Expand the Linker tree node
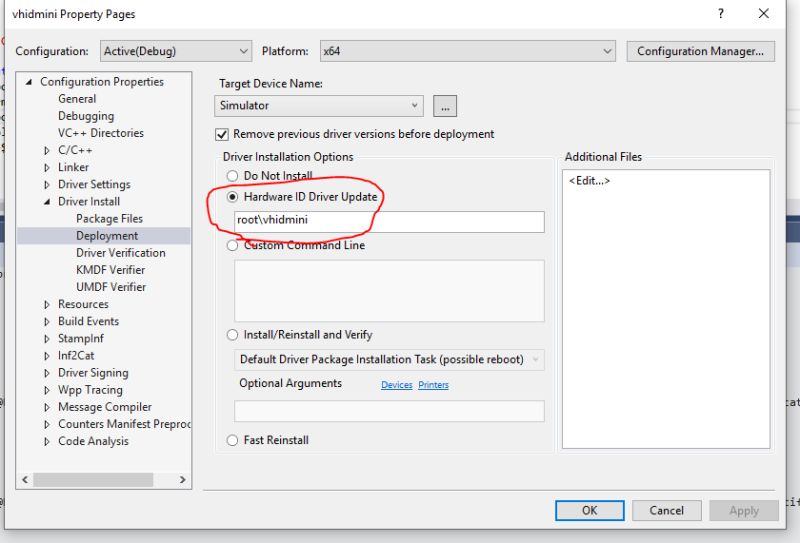Viewport: 800px width, 543px height. pos(47,167)
